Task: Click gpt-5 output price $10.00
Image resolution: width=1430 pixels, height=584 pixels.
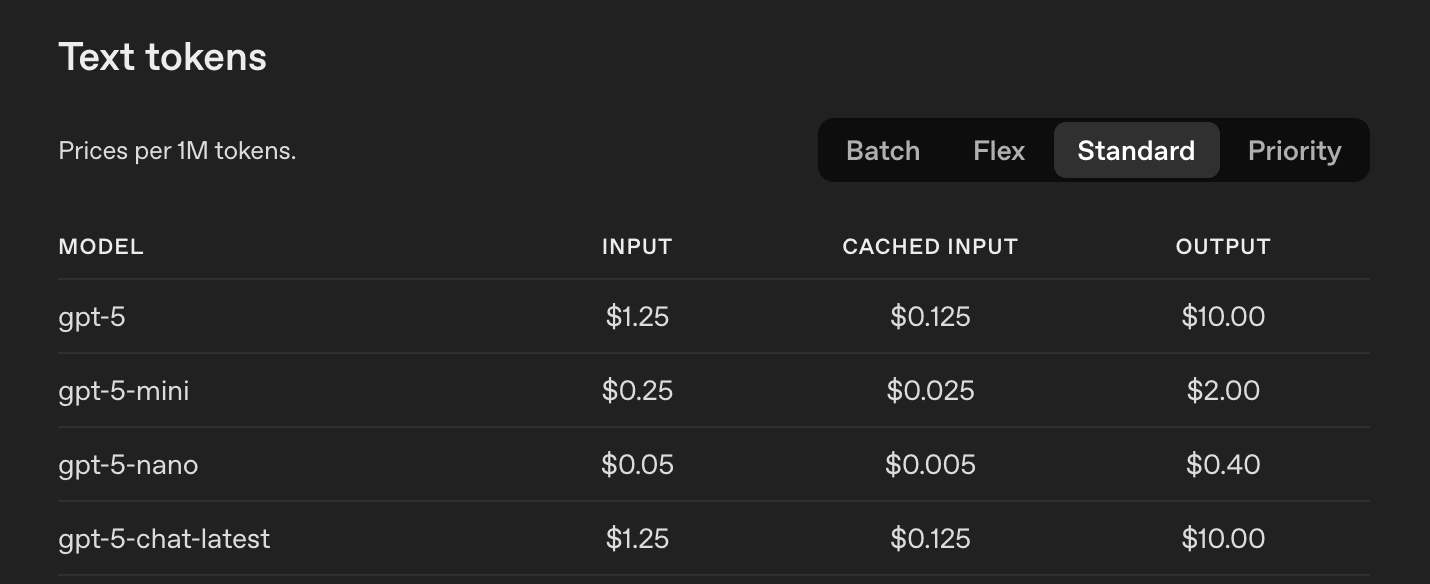Action: pyautogui.click(x=1223, y=317)
